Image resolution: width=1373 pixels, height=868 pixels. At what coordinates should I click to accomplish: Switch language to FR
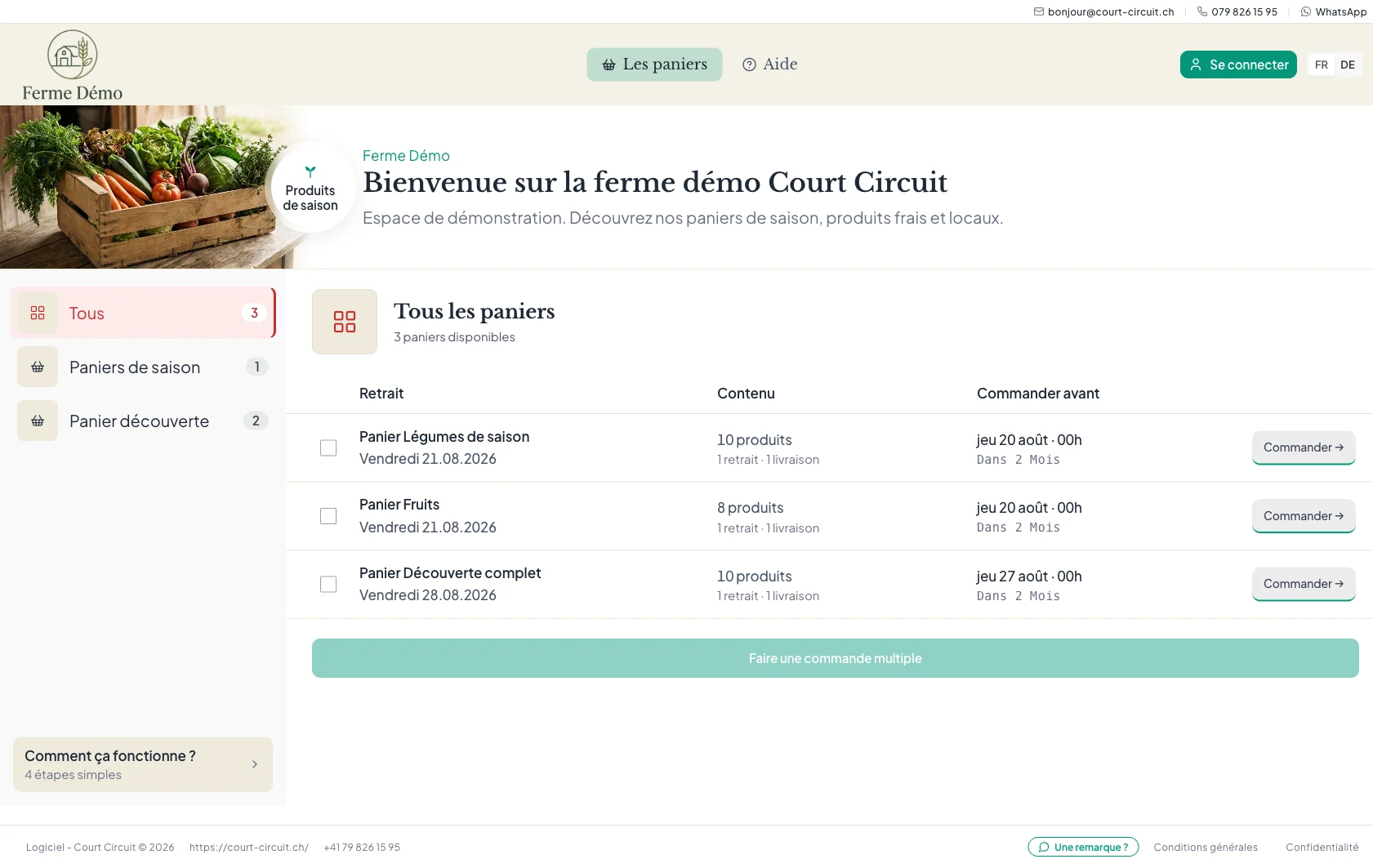coord(1322,65)
